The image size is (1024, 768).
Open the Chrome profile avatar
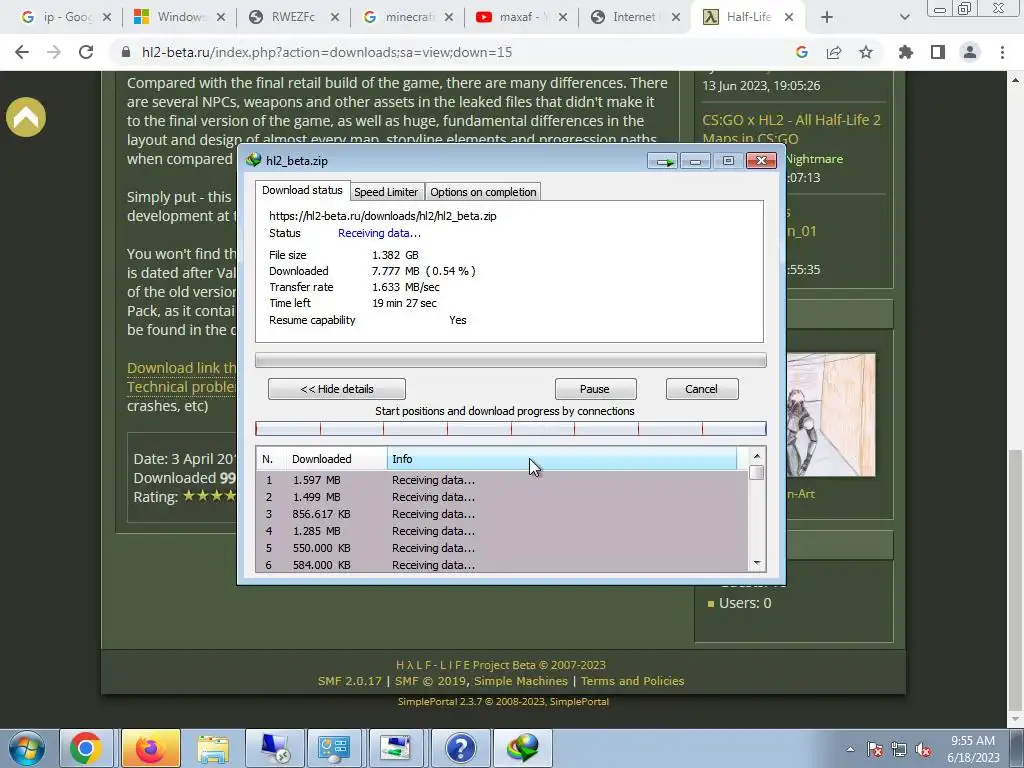(970, 52)
